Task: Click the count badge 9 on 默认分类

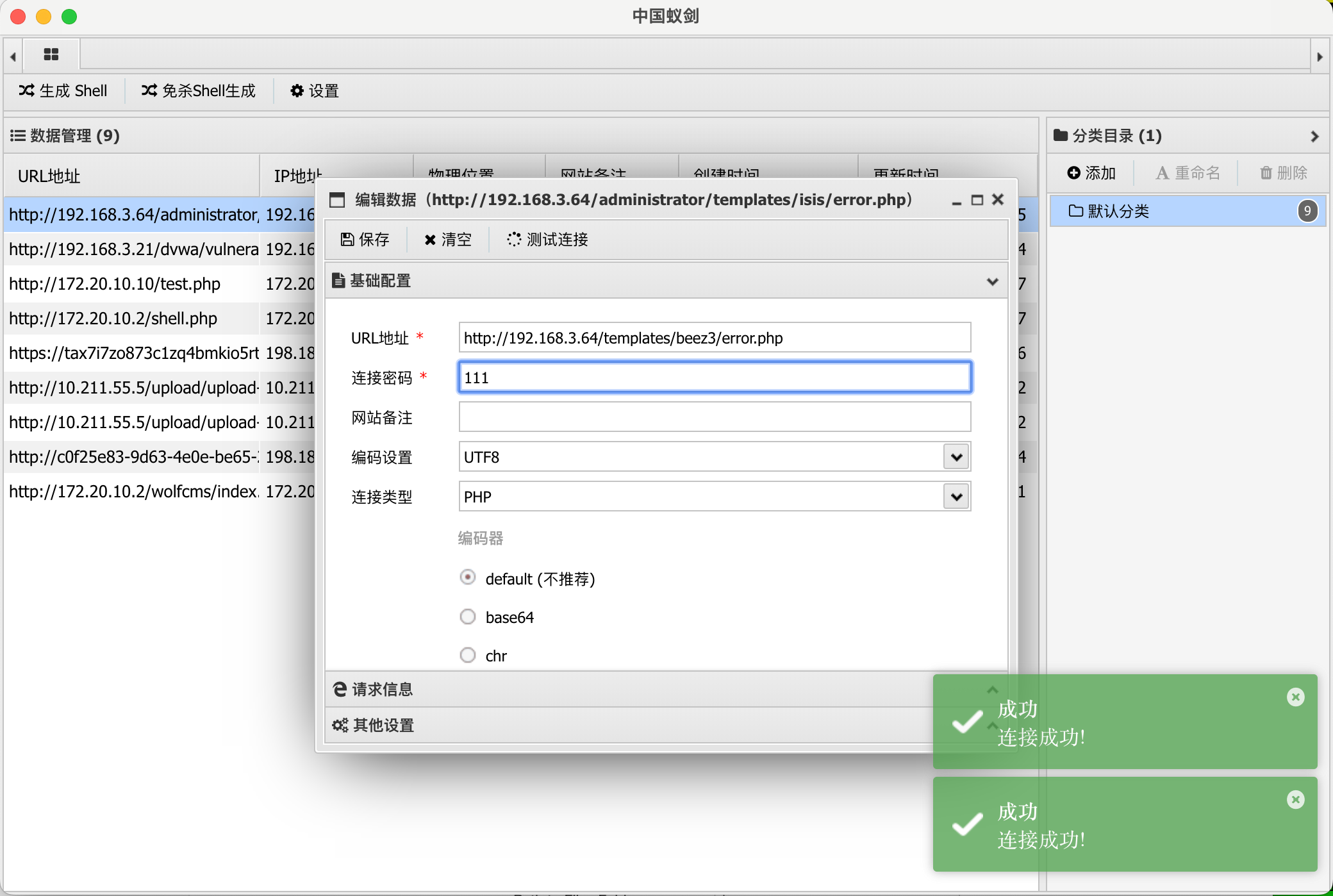Action: point(1307,211)
